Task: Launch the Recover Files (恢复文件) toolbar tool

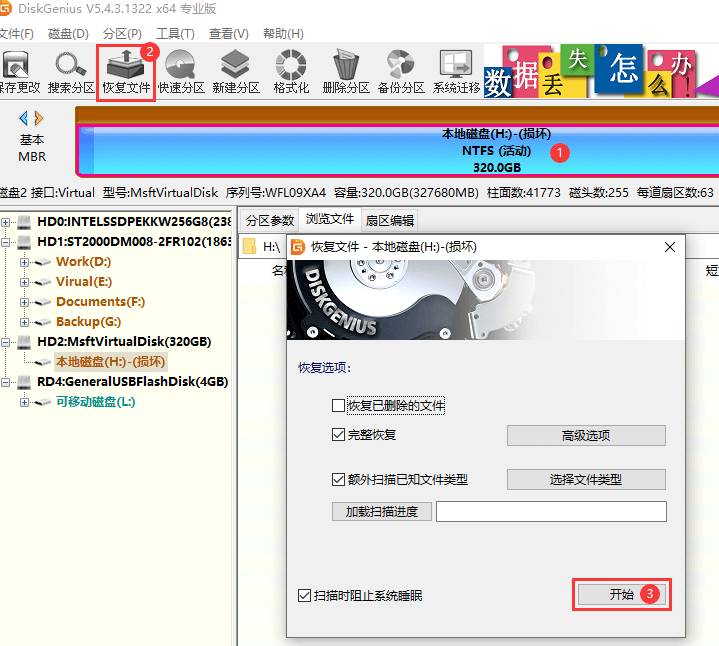Action: pos(126,72)
